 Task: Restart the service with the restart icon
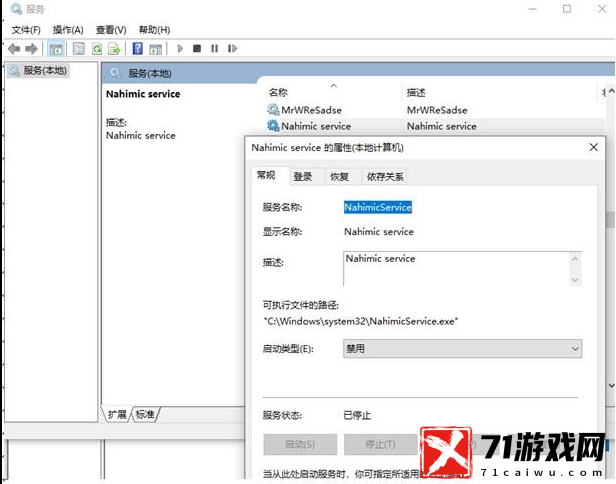232,48
